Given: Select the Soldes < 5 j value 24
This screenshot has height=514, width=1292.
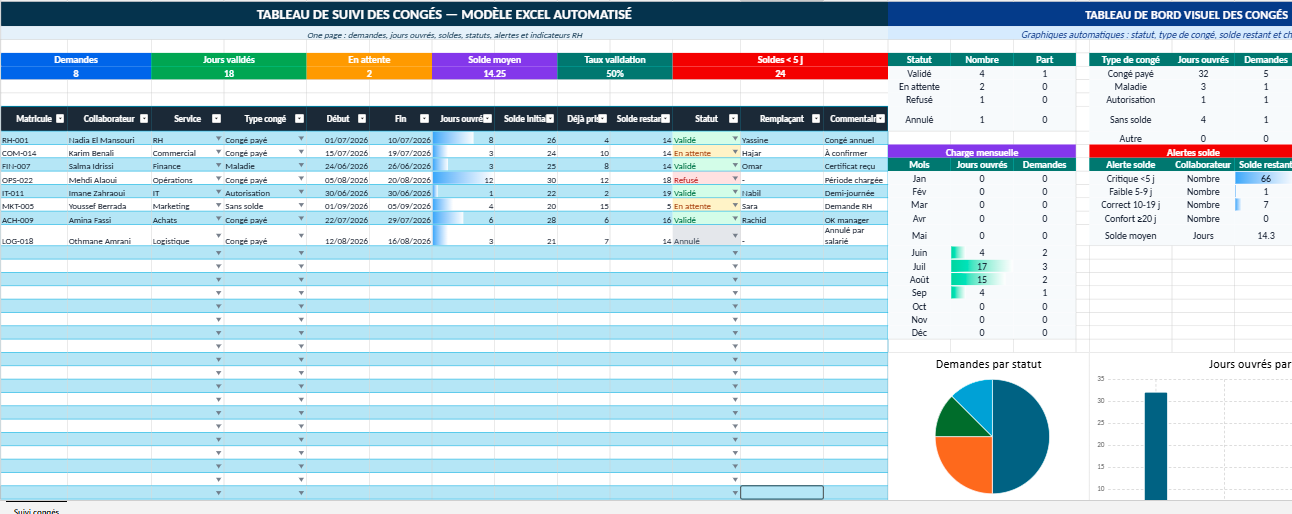Looking at the screenshot, I should [x=780, y=73].
